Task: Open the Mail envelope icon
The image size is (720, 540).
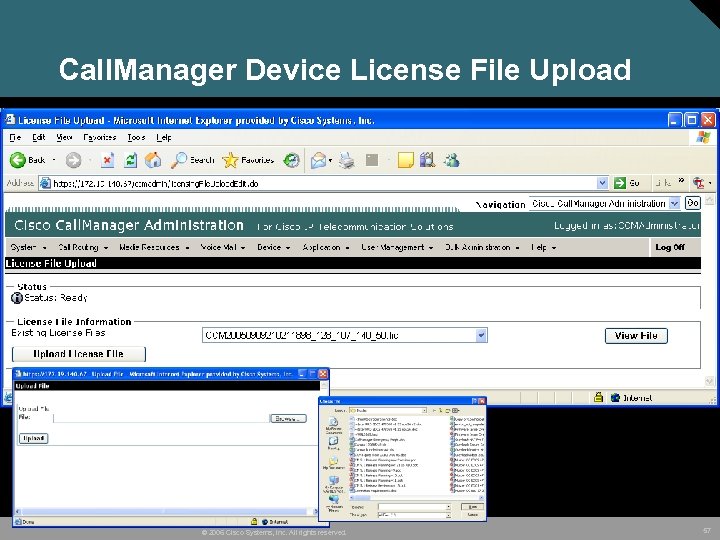Action: coord(318,160)
